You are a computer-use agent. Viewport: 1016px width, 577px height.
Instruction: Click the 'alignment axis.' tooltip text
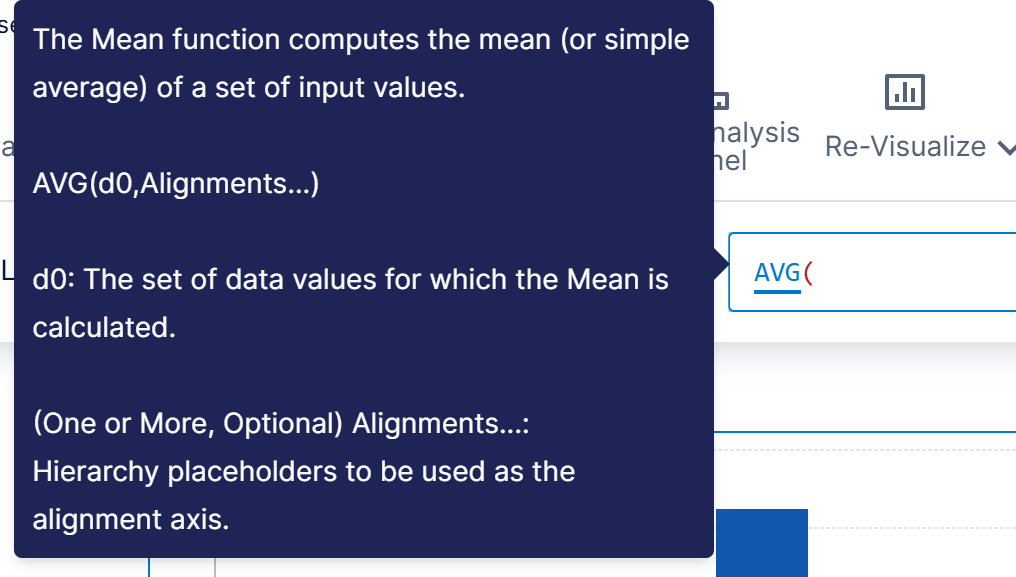click(131, 519)
